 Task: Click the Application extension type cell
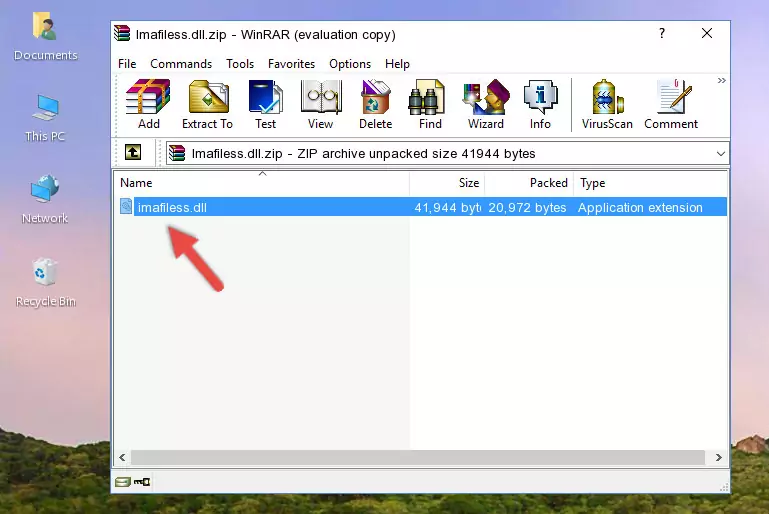coord(640,207)
